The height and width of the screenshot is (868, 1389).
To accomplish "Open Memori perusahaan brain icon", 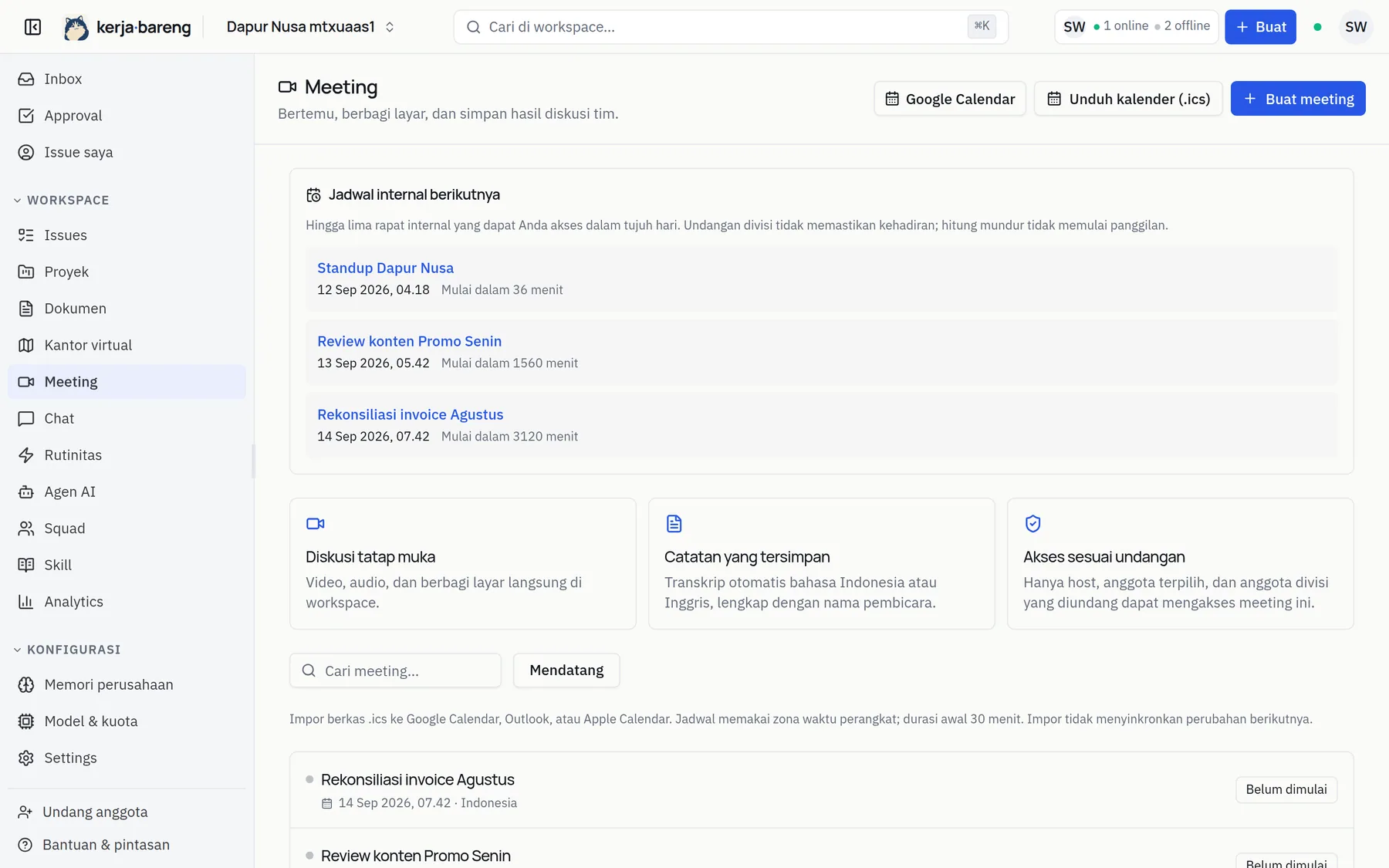I will pos(26,684).
